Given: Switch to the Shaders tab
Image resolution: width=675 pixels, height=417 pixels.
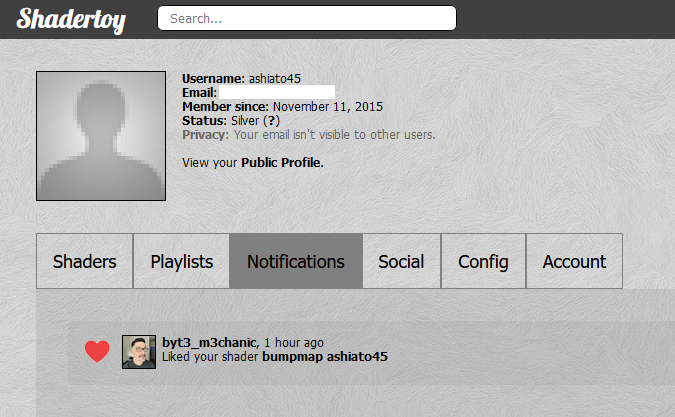Looking at the screenshot, I should coord(84,261).
